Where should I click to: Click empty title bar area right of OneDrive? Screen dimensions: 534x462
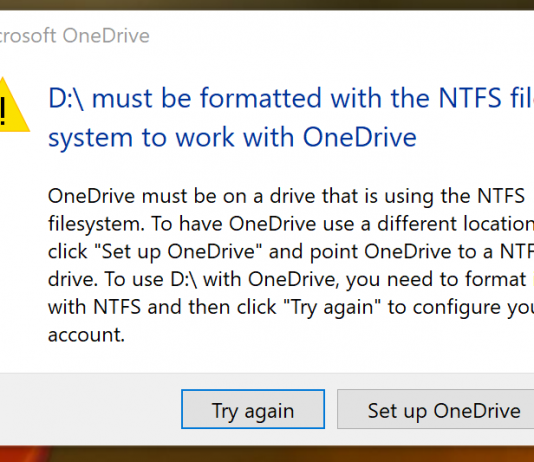[x=342, y=35]
